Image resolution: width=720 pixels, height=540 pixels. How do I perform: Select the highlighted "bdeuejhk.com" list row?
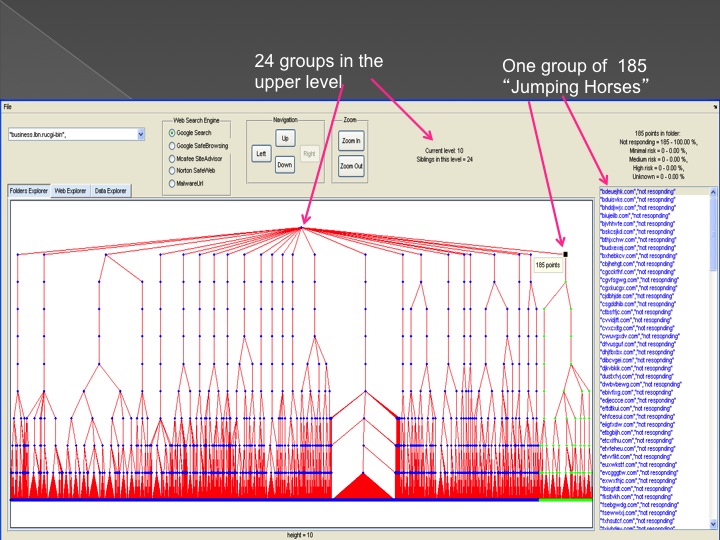[654, 191]
